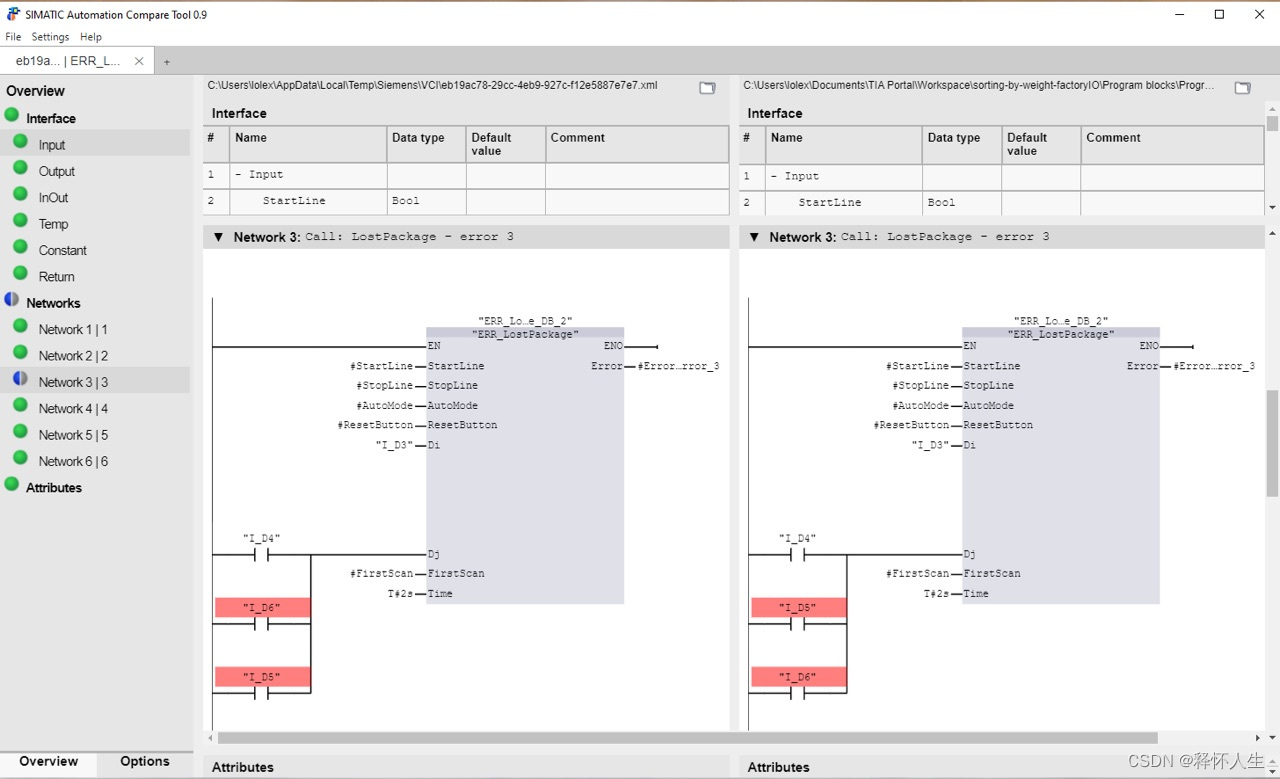Collapse the Input group in left interface table

239,175
